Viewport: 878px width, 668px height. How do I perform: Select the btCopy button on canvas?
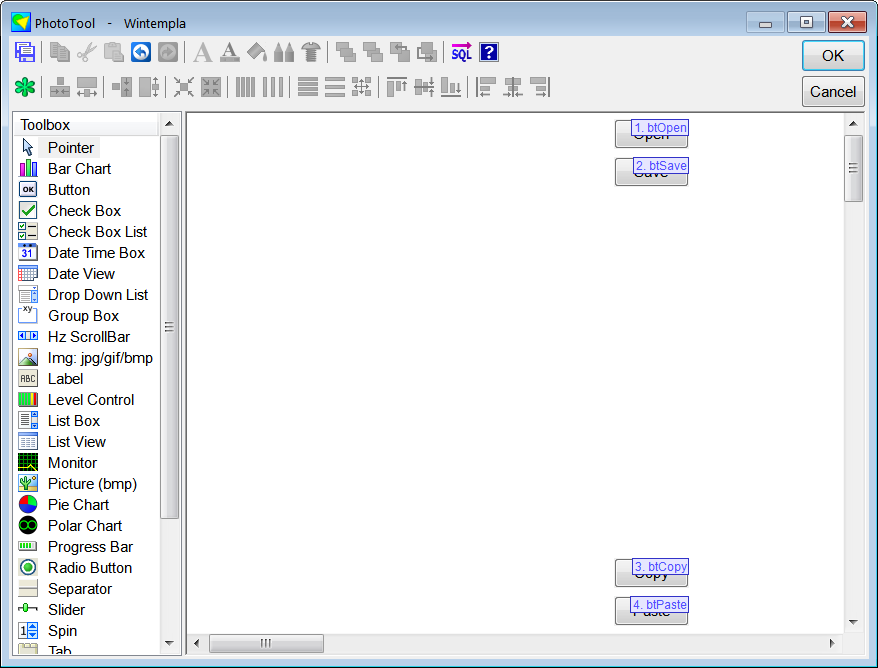coord(651,573)
